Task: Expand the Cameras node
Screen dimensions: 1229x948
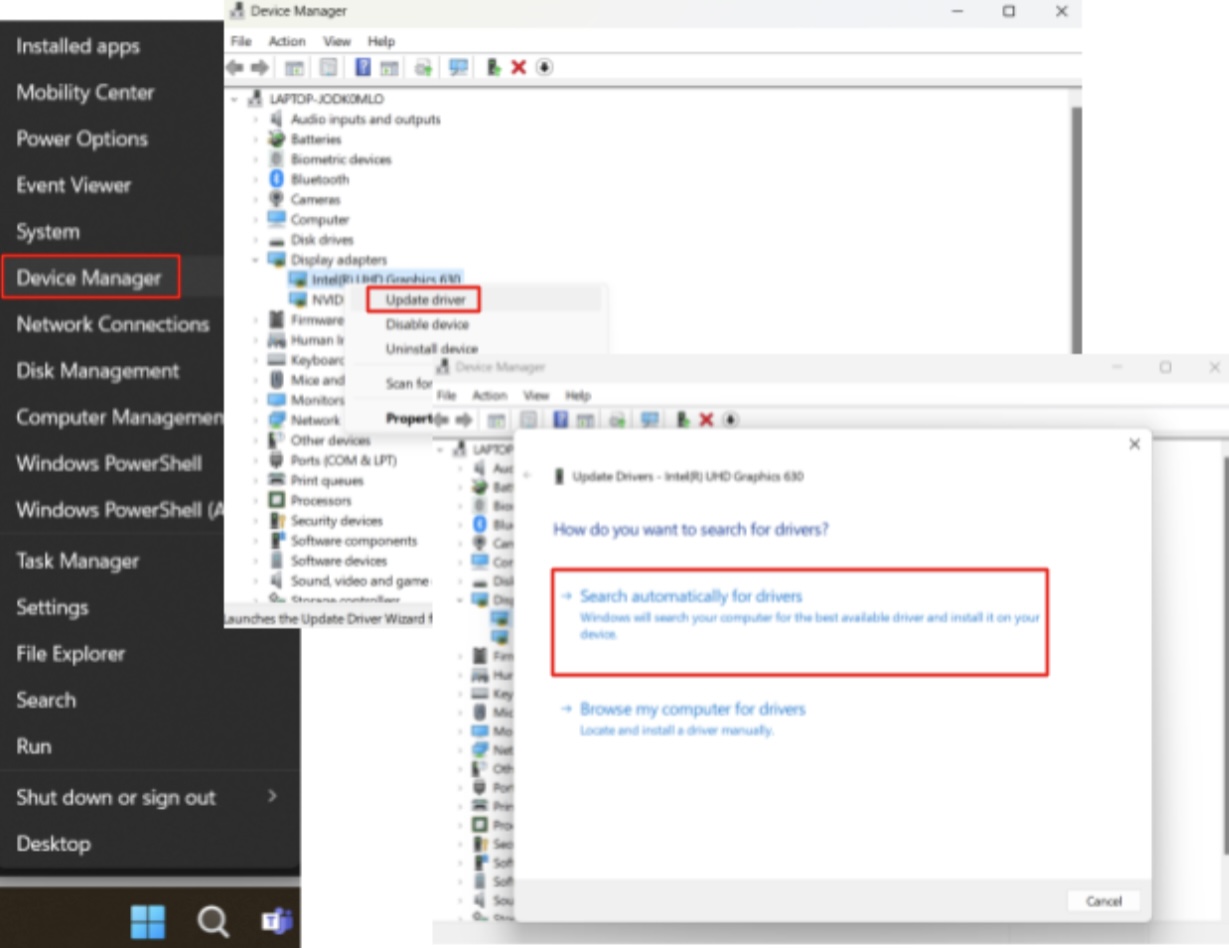Action: [x=255, y=199]
